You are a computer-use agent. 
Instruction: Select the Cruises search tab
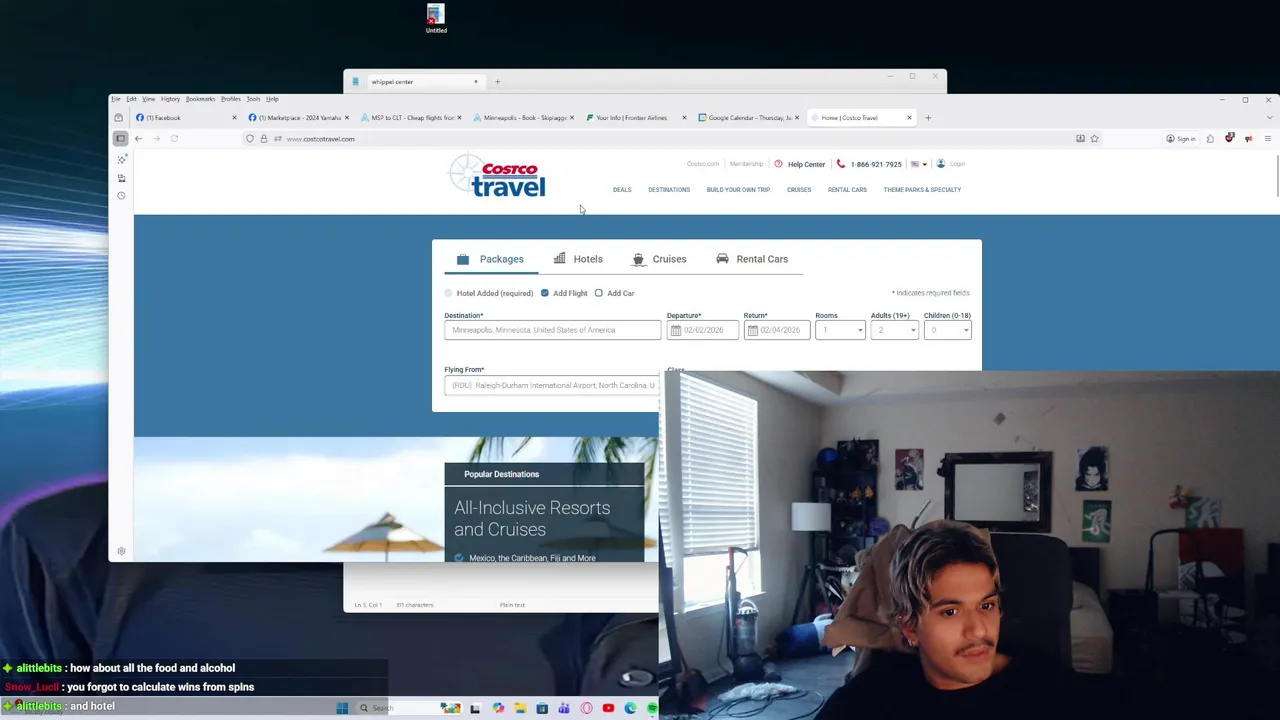click(660, 259)
